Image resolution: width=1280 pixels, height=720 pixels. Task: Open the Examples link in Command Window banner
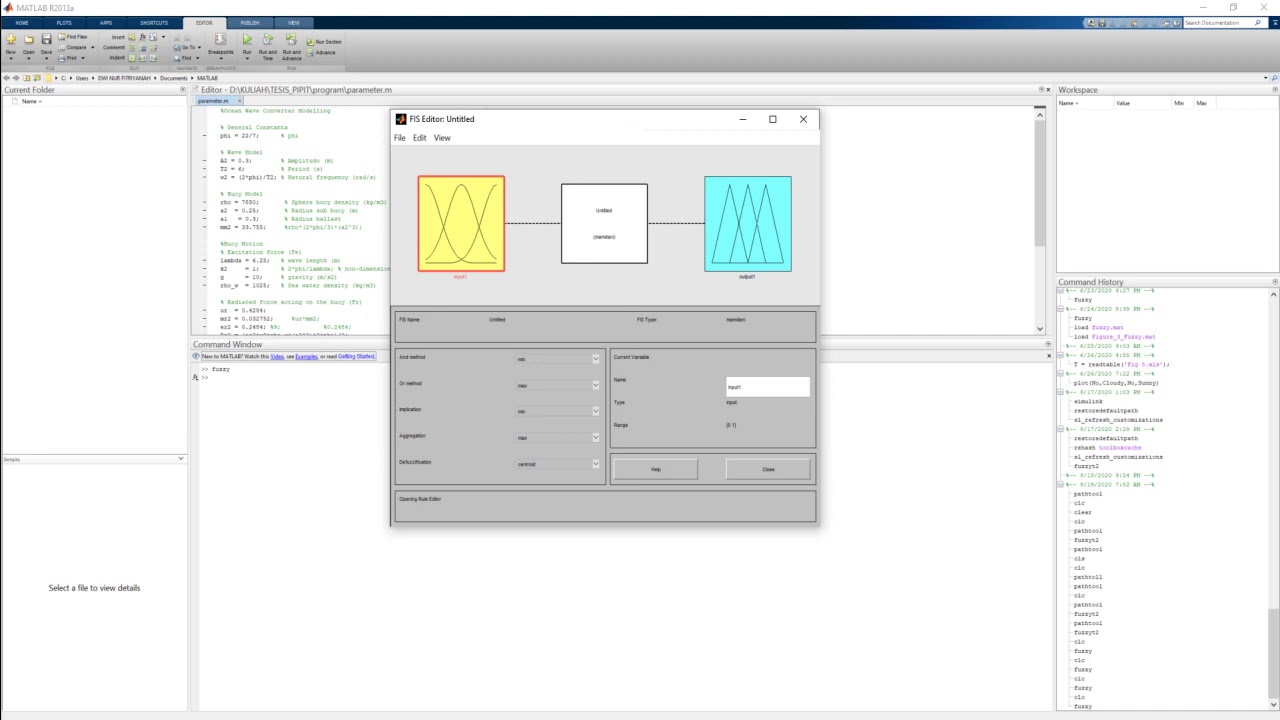306,357
